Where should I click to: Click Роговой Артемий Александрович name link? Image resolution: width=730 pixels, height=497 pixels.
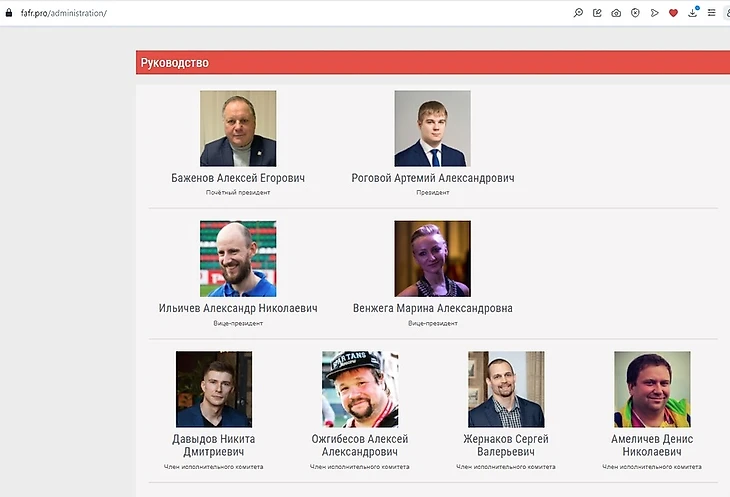coord(433,178)
